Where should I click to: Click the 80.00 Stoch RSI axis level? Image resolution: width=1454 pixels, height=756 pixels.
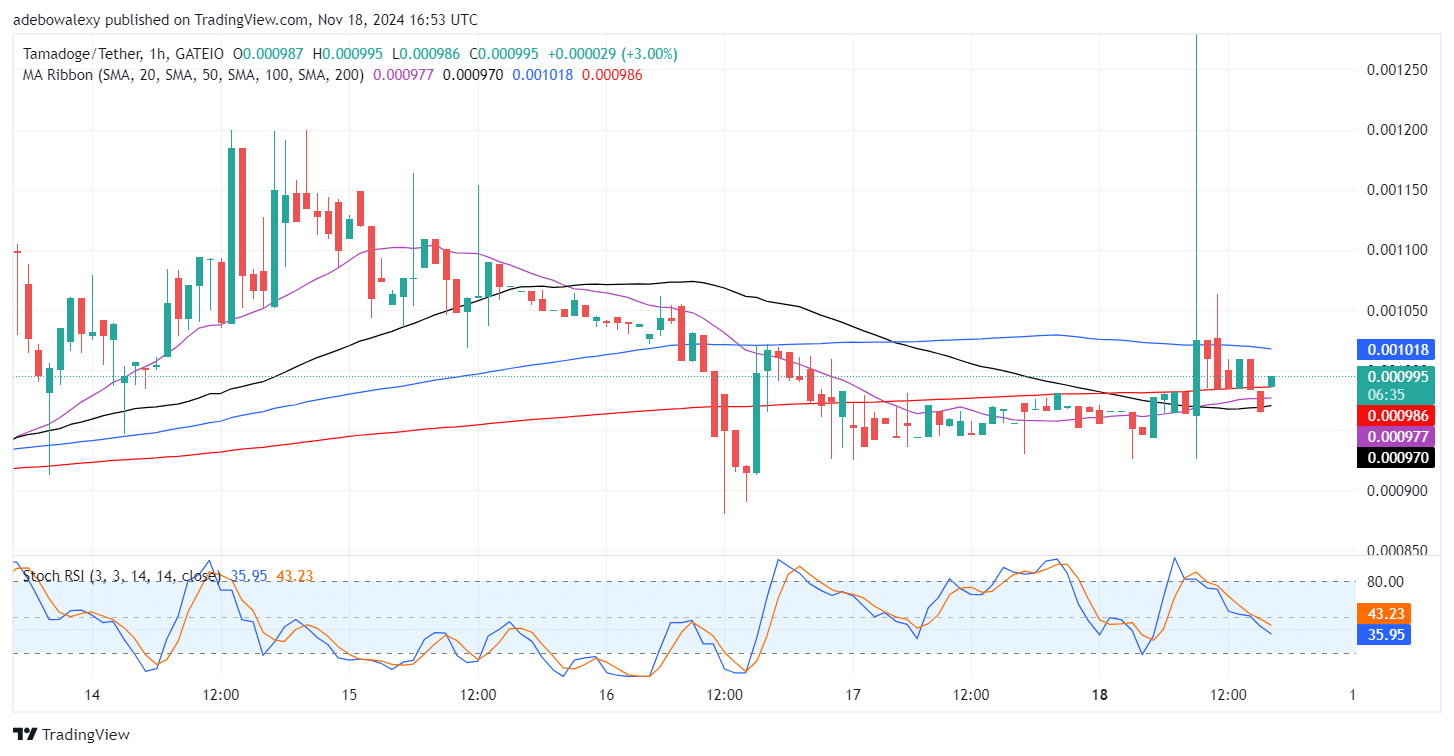click(1387, 582)
